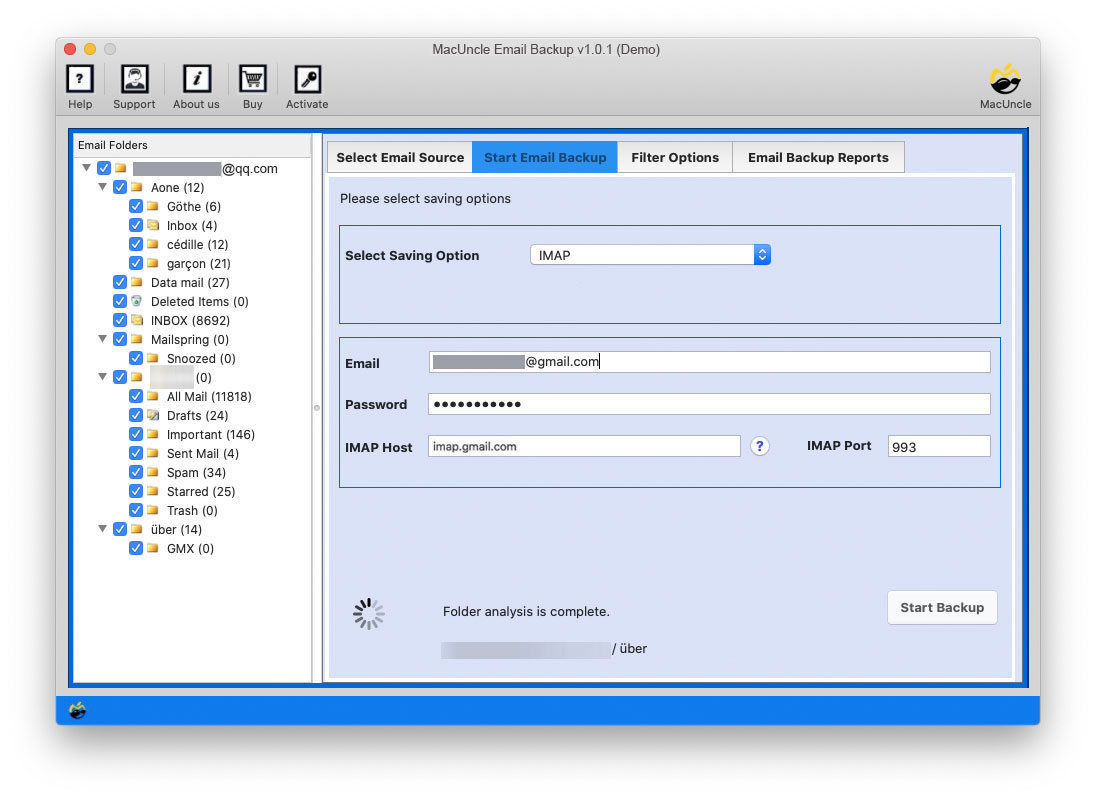This screenshot has width=1096, height=799.
Task: Toggle the Spam (34) folder checkbox
Action: click(x=136, y=473)
